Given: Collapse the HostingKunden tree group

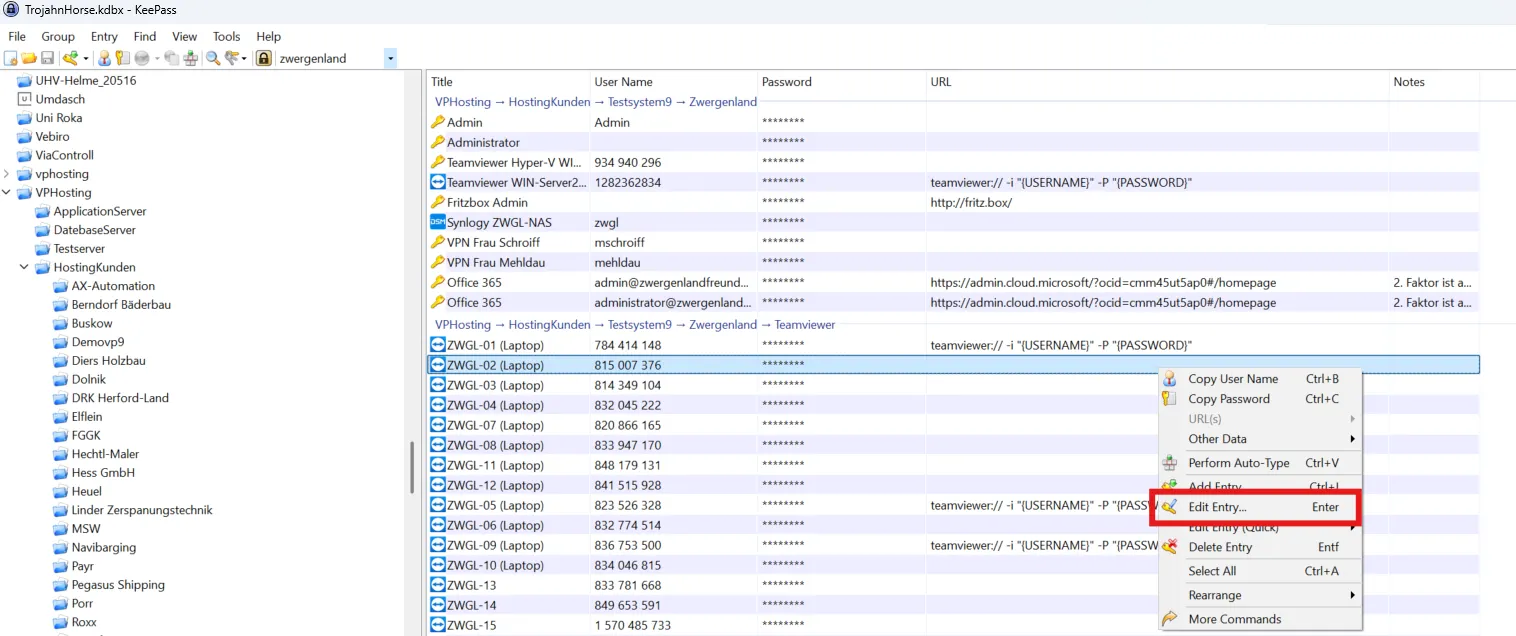Looking at the screenshot, I should click(25, 268).
